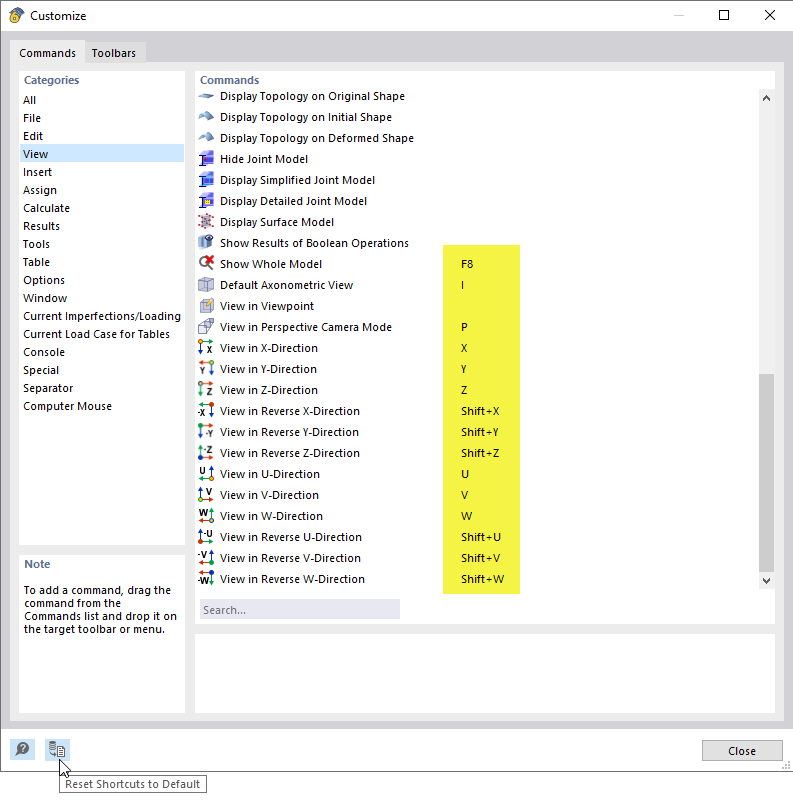Select the View in Reverse W-Direction icon
The image size is (793, 802).
coord(206,578)
